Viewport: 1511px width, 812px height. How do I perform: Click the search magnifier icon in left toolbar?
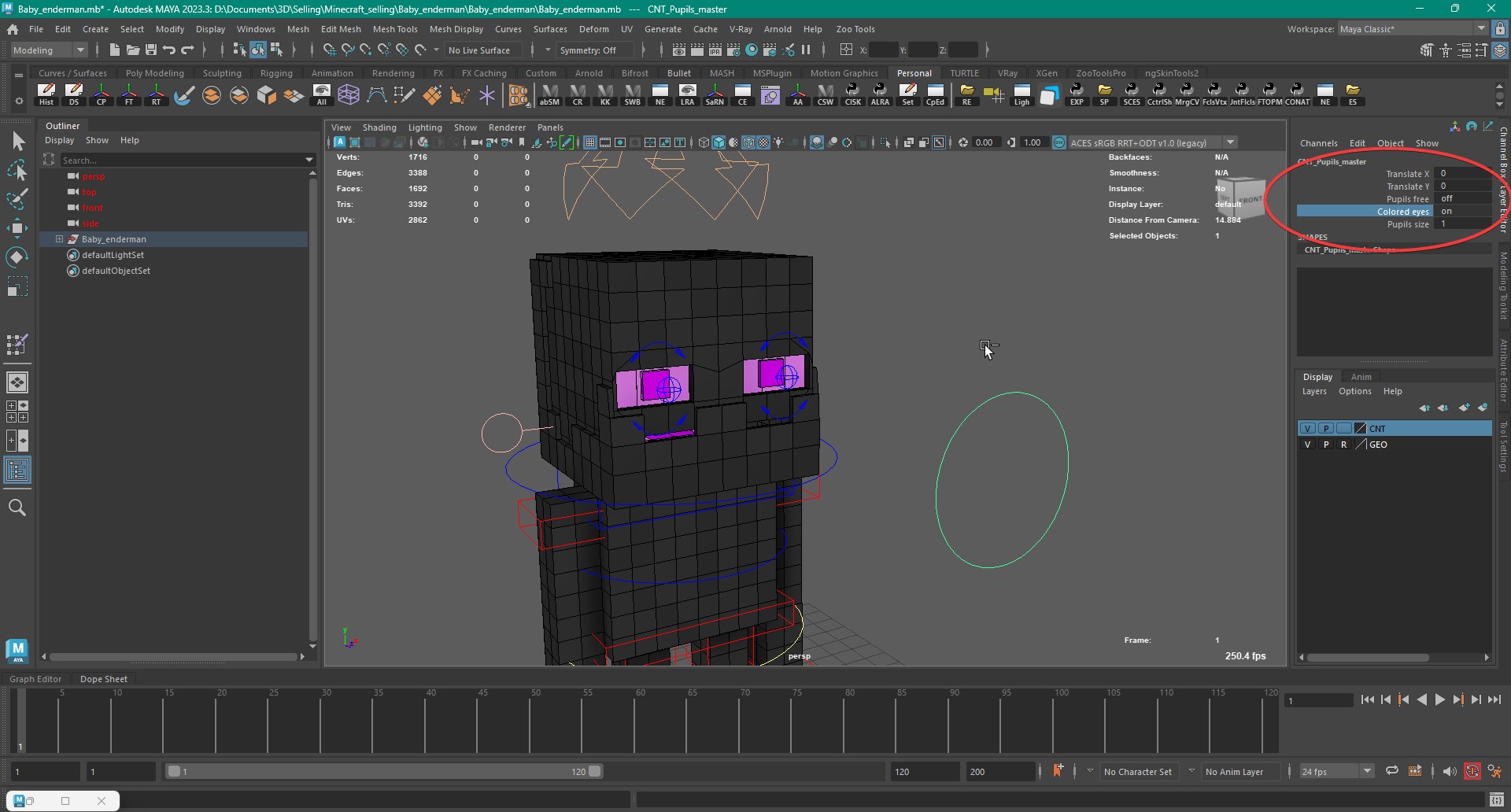pyautogui.click(x=17, y=507)
